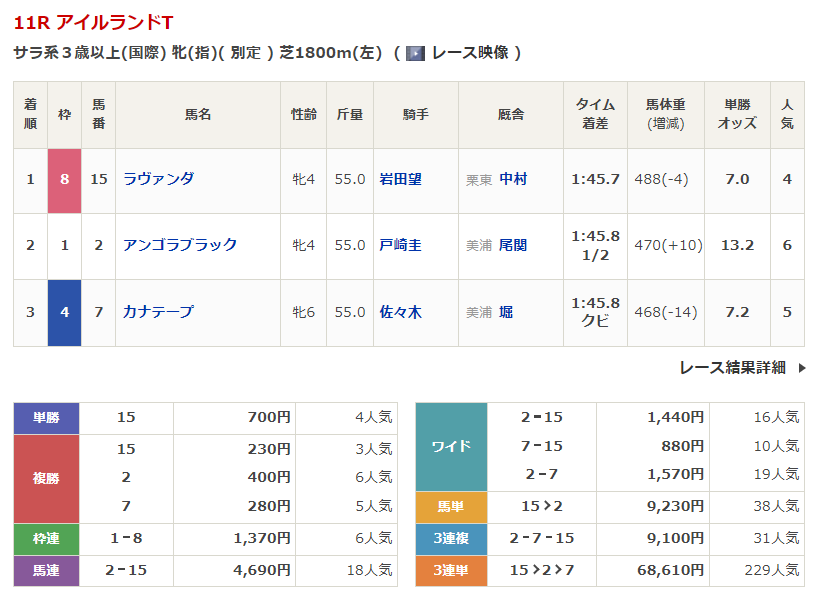Select the 3連単 payout label
The width and height of the screenshot is (819, 595).
450,570
